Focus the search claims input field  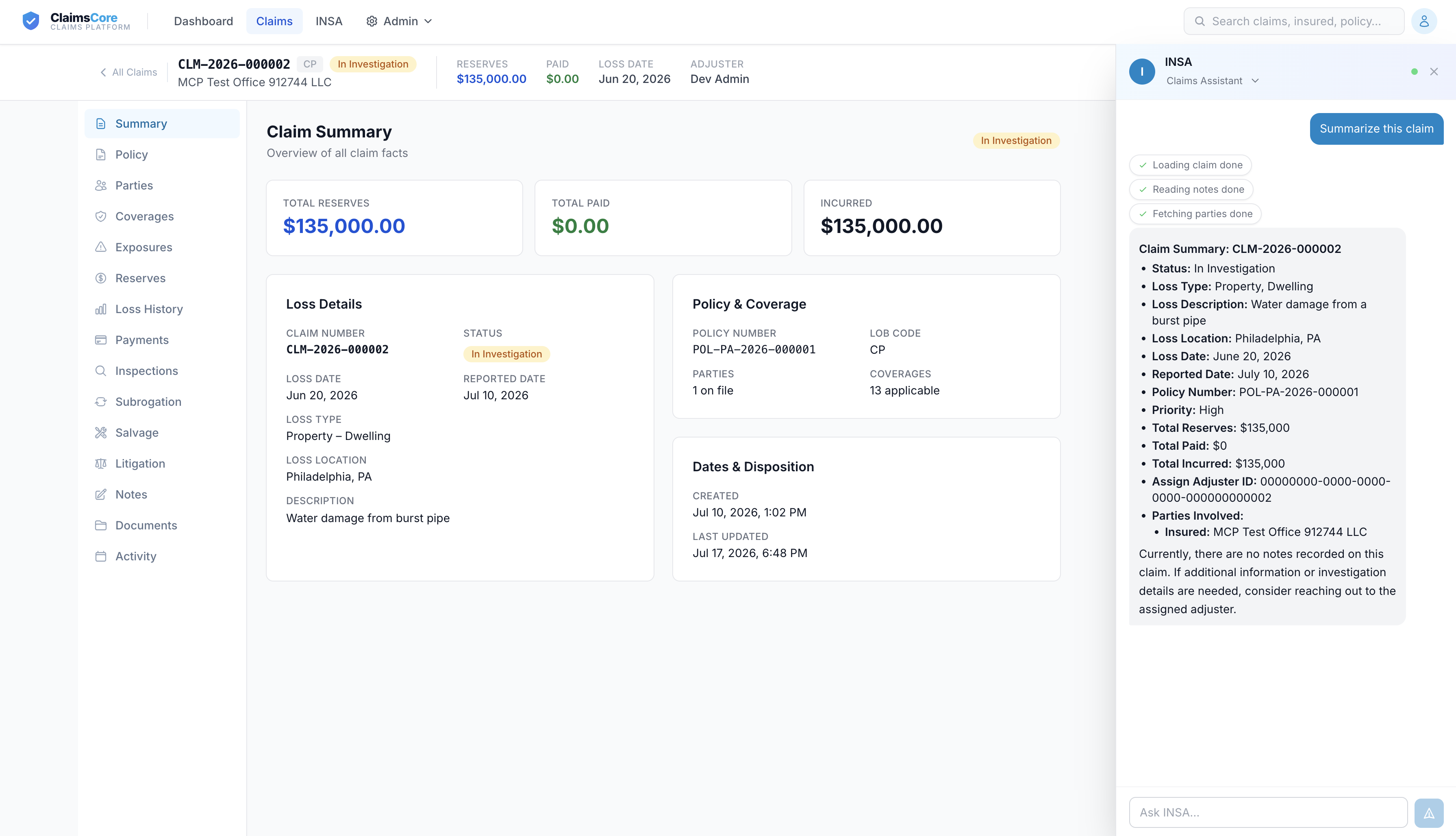pyautogui.click(x=1293, y=21)
